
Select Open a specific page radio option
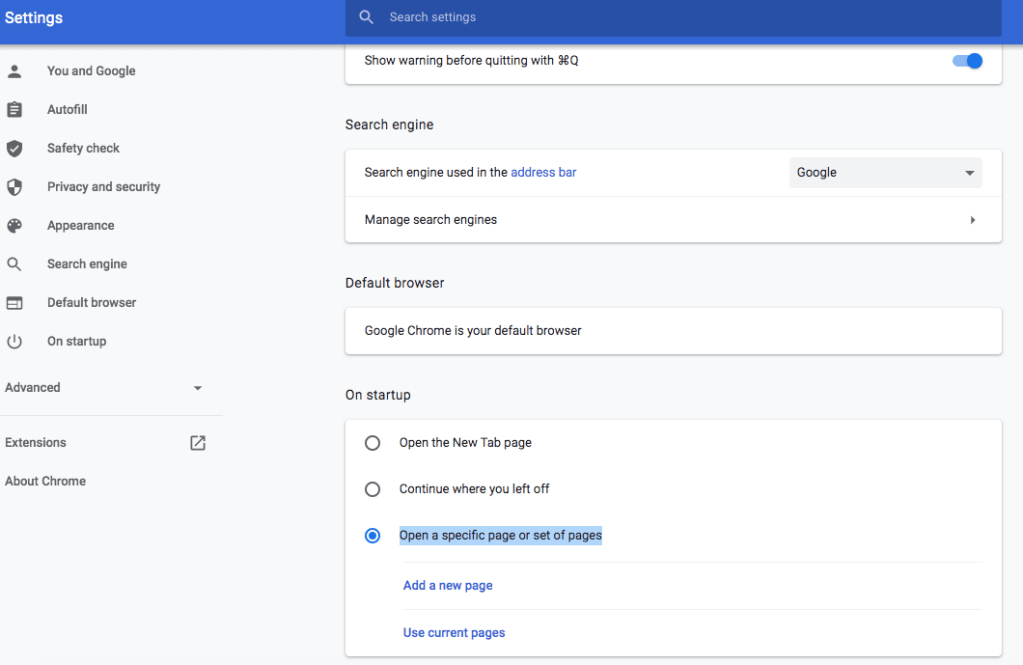coord(373,536)
